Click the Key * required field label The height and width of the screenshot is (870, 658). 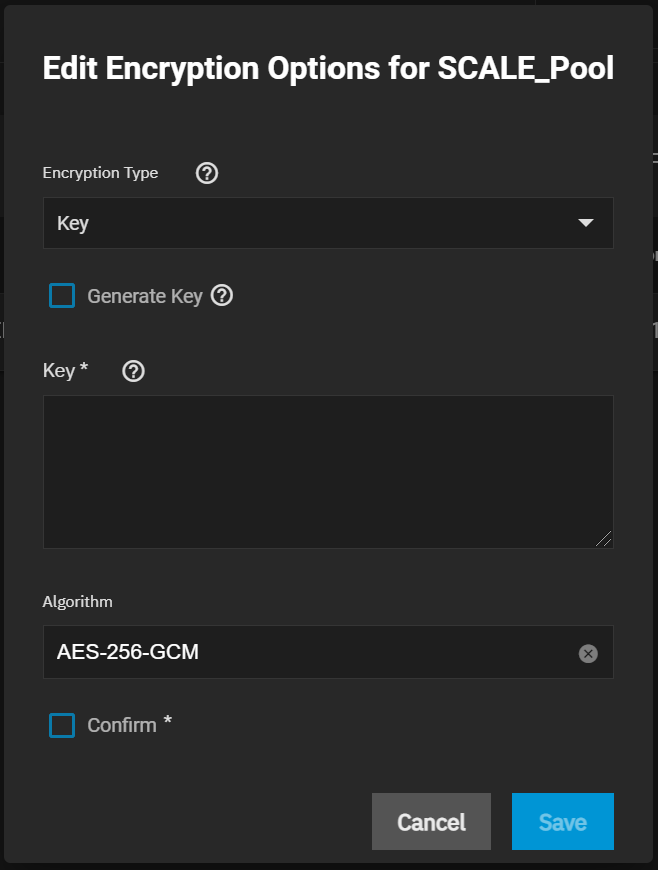[x=65, y=370]
